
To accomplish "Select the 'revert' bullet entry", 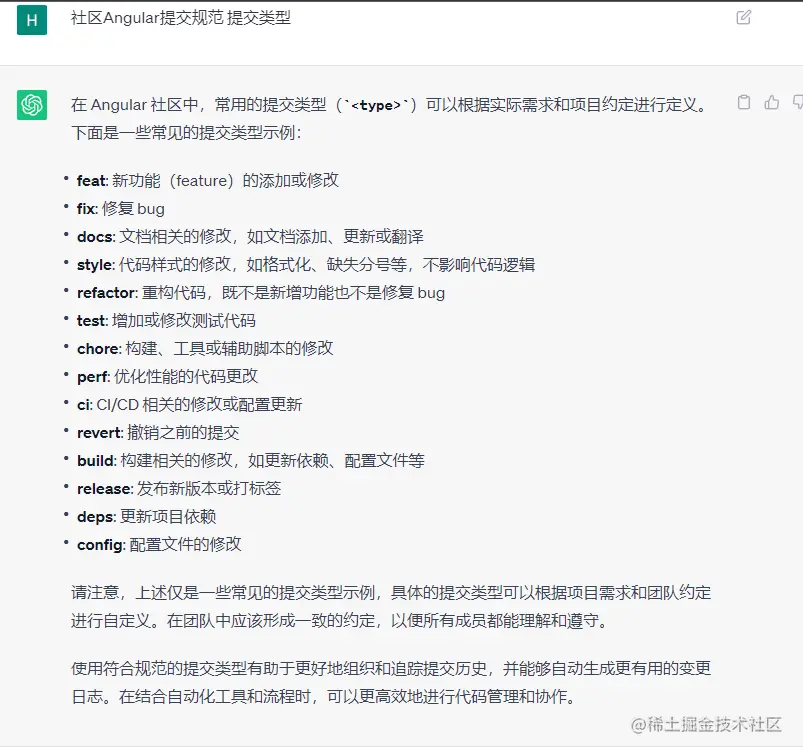I will click(x=158, y=432).
